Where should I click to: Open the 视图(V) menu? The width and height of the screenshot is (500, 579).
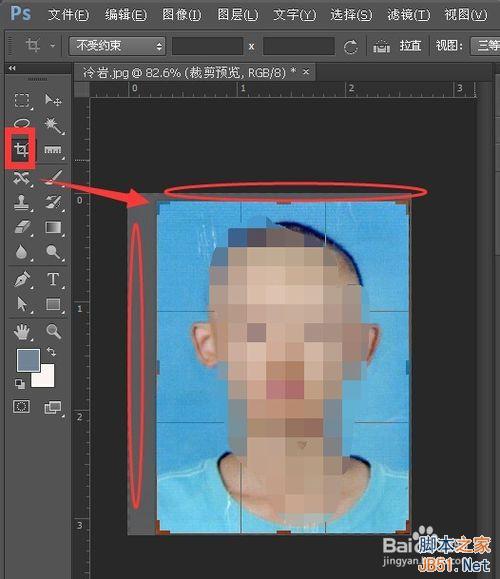point(466,15)
